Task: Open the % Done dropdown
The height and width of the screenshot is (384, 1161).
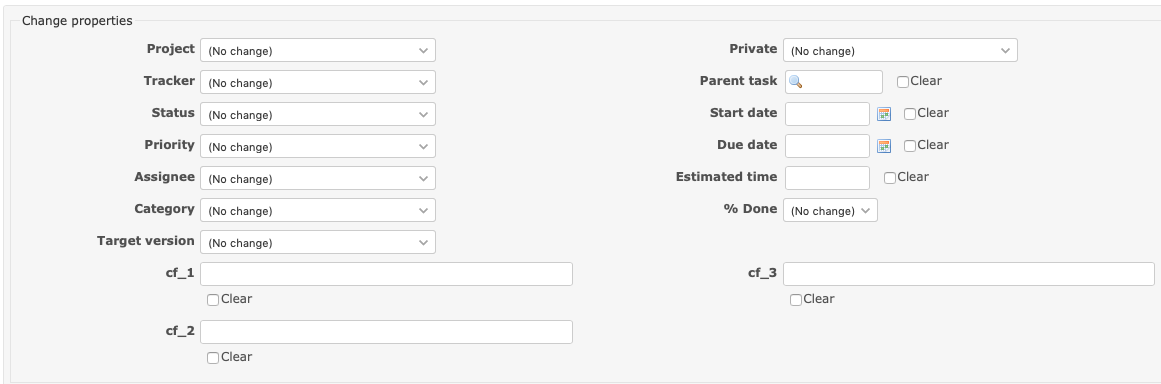Action: coord(830,210)
